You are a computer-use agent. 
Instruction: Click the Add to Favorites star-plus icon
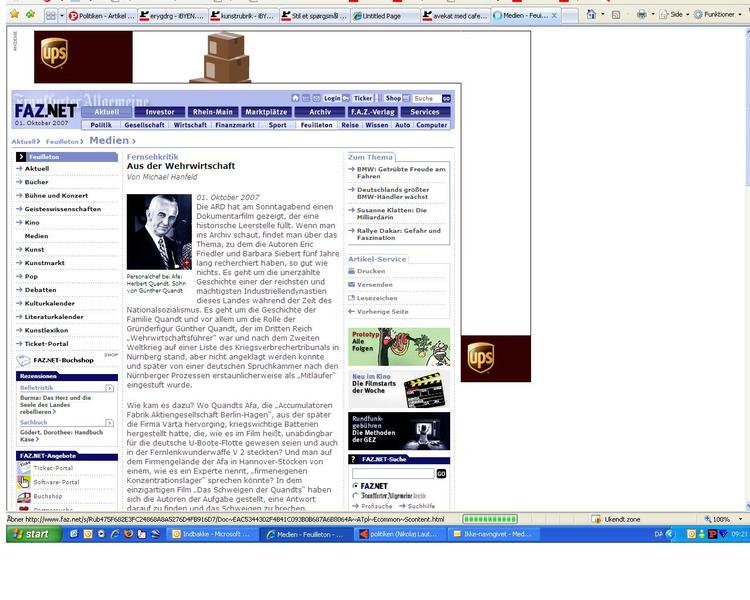tap(31, 14)
